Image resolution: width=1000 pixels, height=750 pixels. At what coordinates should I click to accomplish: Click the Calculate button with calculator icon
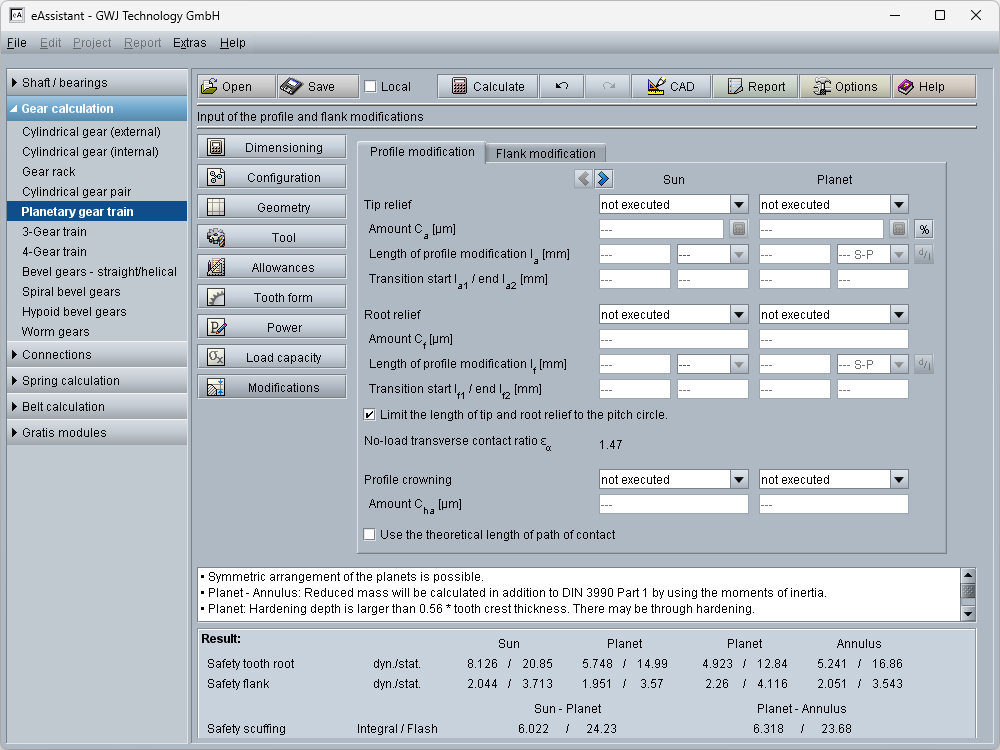[x=488, y=87]
